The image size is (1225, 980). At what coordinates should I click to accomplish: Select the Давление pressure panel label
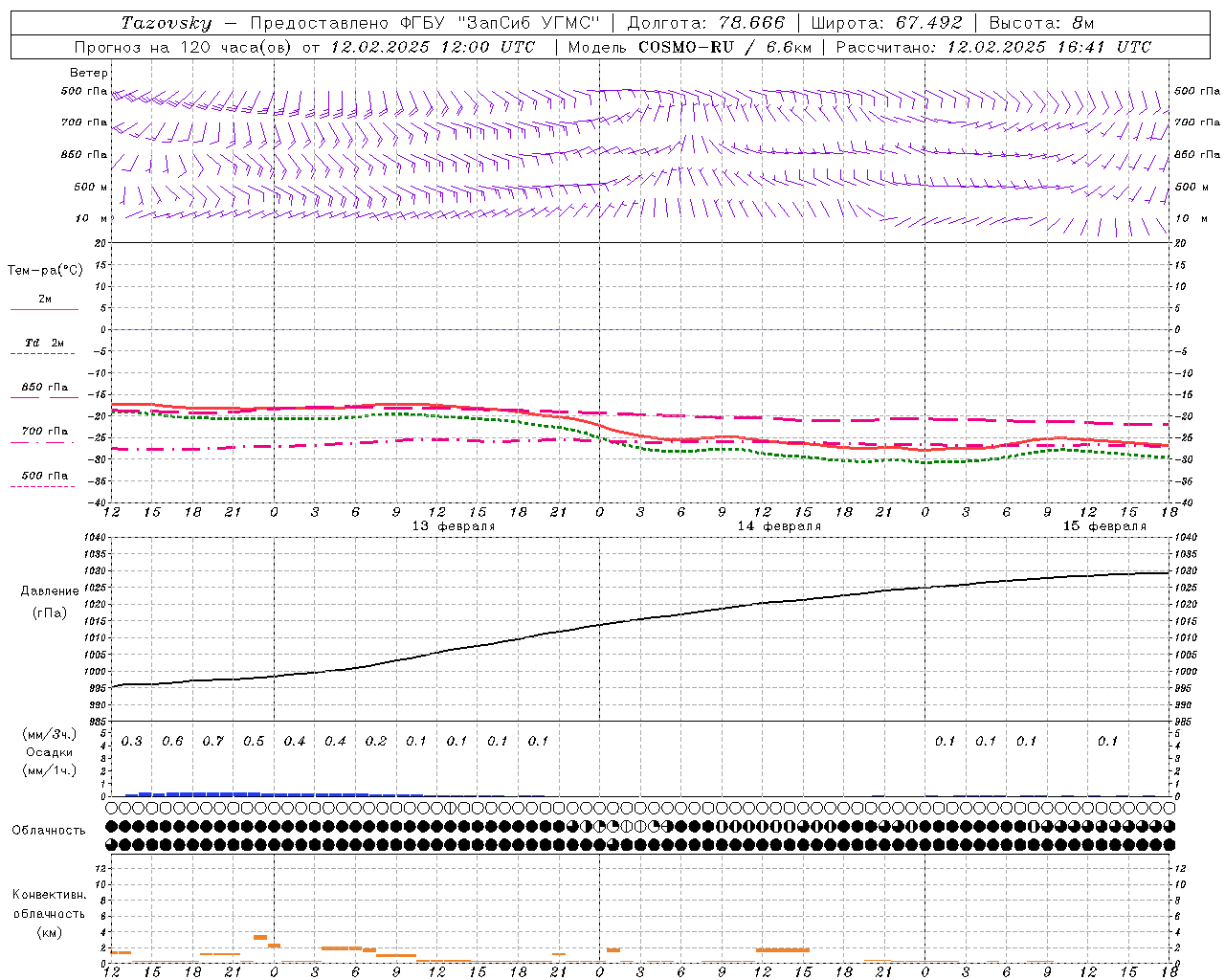click(x=50, y=591)
